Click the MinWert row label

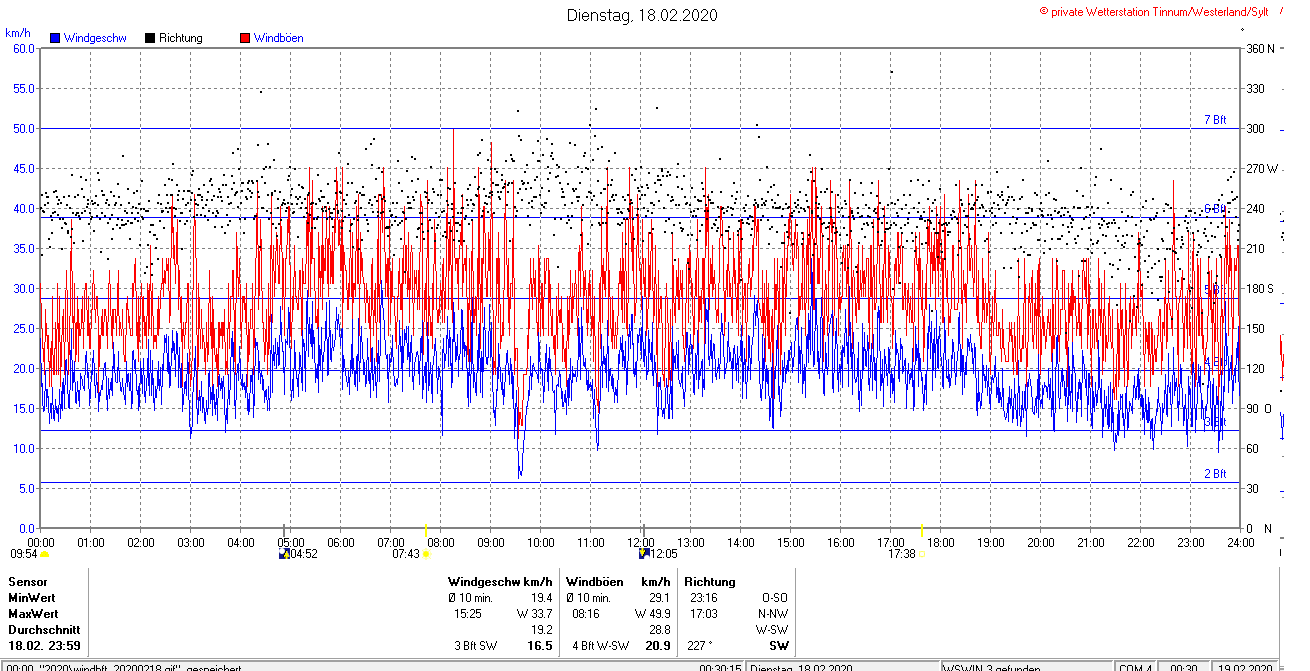33,598
